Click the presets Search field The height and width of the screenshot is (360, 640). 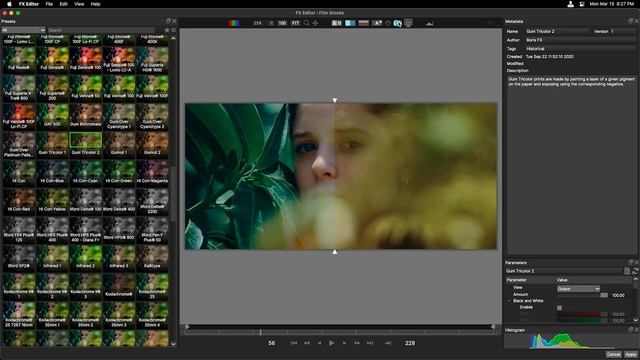coord(101,30)
